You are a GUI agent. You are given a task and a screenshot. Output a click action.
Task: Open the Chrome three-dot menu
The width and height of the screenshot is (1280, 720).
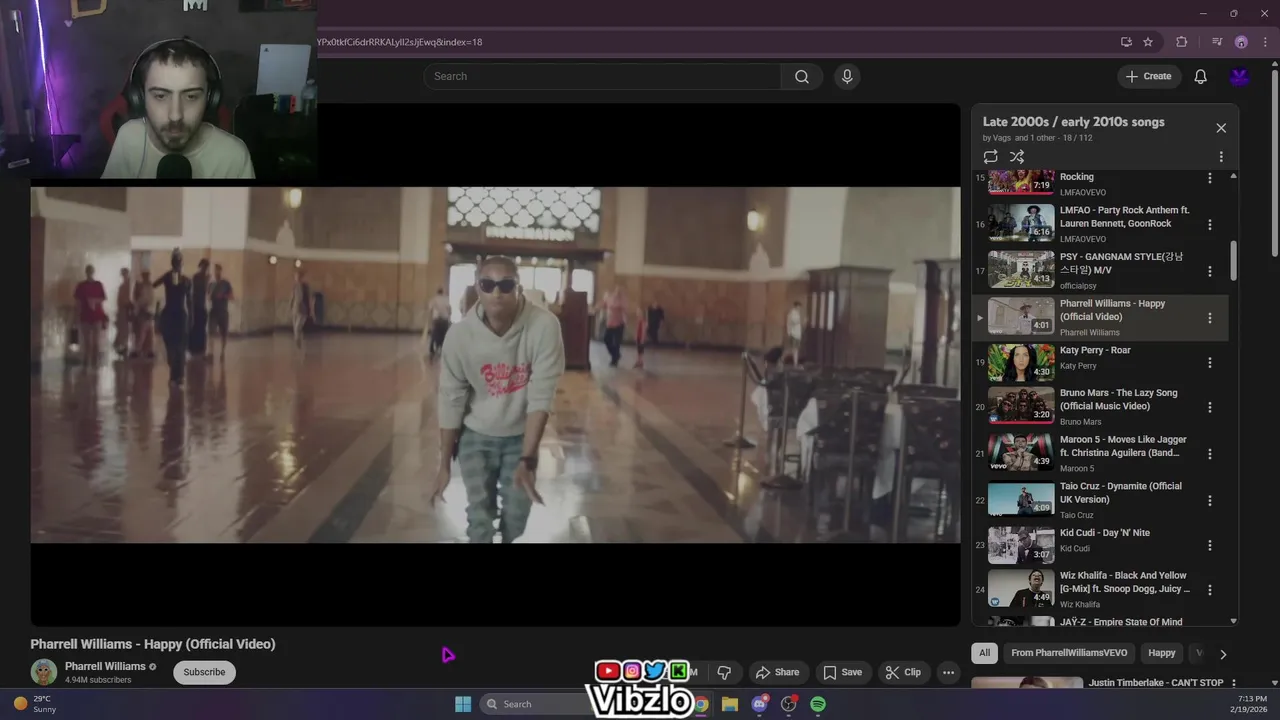coord(1265,42)
